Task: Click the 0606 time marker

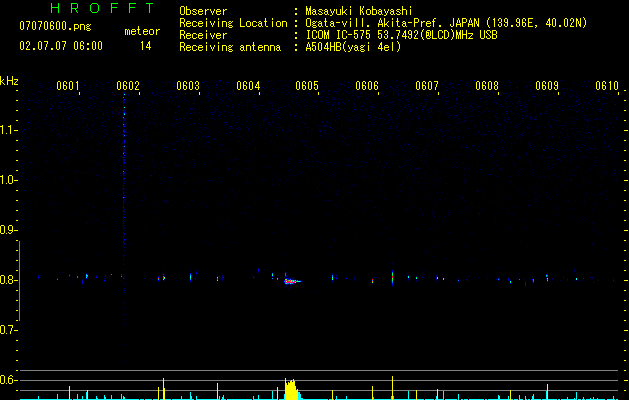Action: point(367,86)
